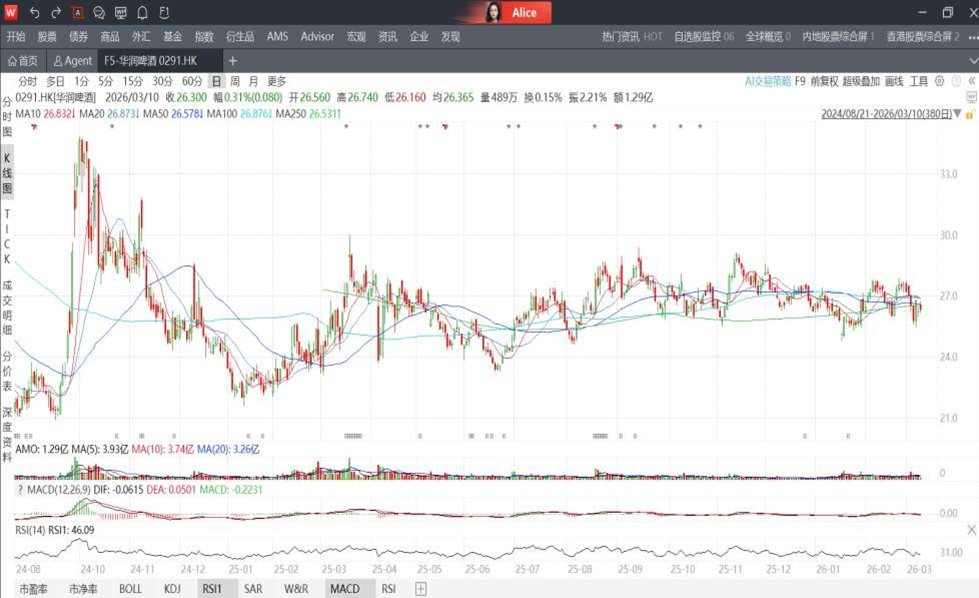Click AI交易策略 link
Screen dimensions: 979x598
[767, 81]
